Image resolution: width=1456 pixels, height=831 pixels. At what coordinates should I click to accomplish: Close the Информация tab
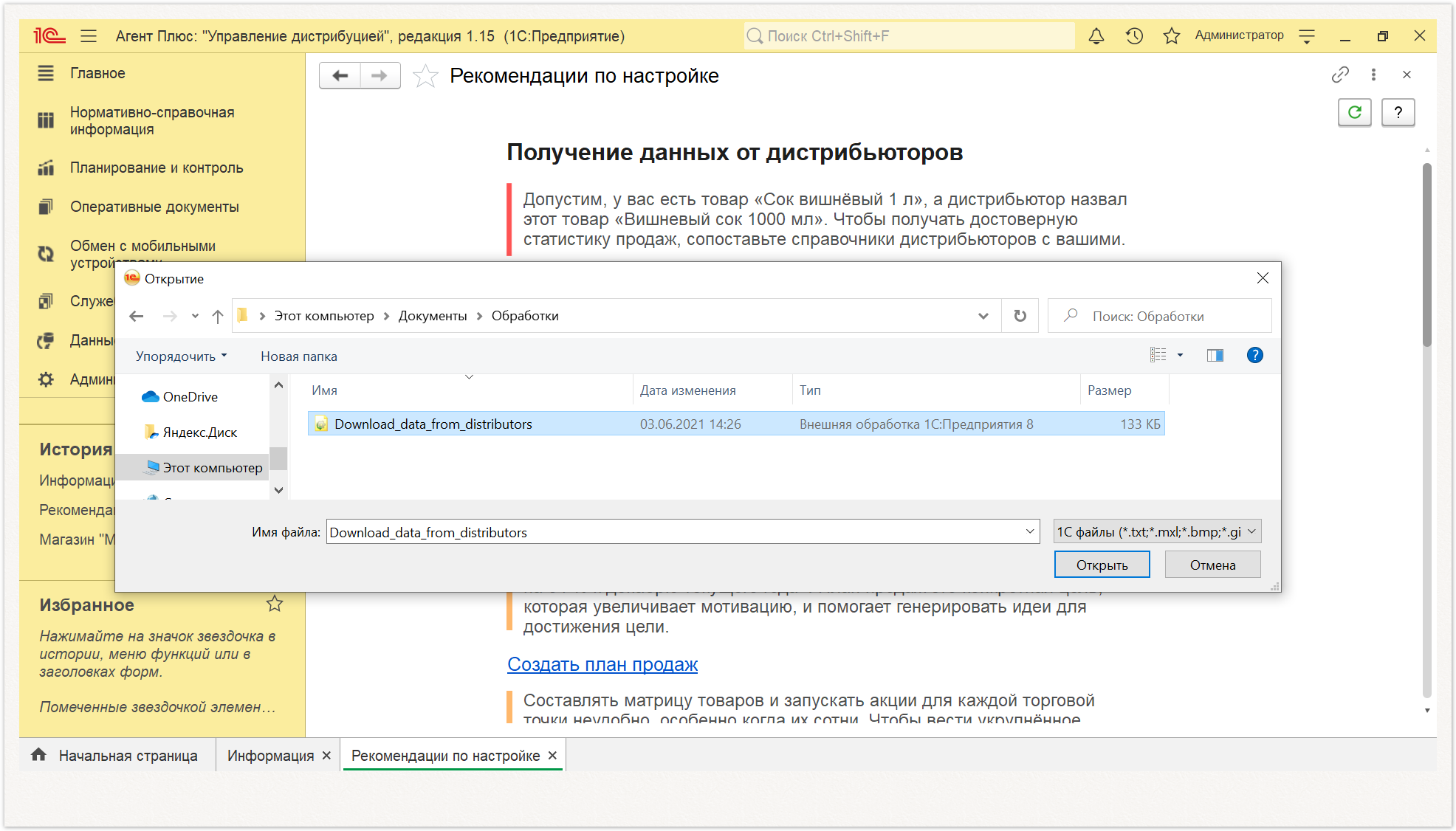tap(326, 756)
